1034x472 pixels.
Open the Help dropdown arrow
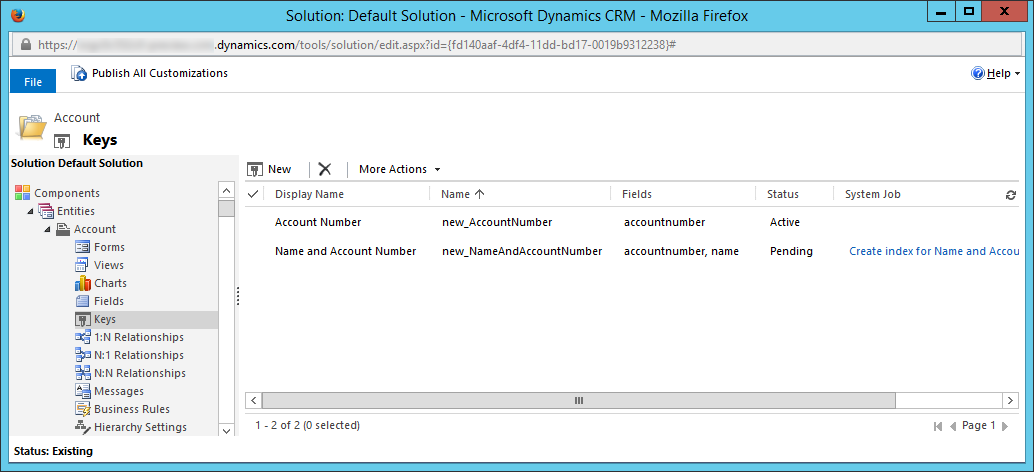coord(1017,74)
